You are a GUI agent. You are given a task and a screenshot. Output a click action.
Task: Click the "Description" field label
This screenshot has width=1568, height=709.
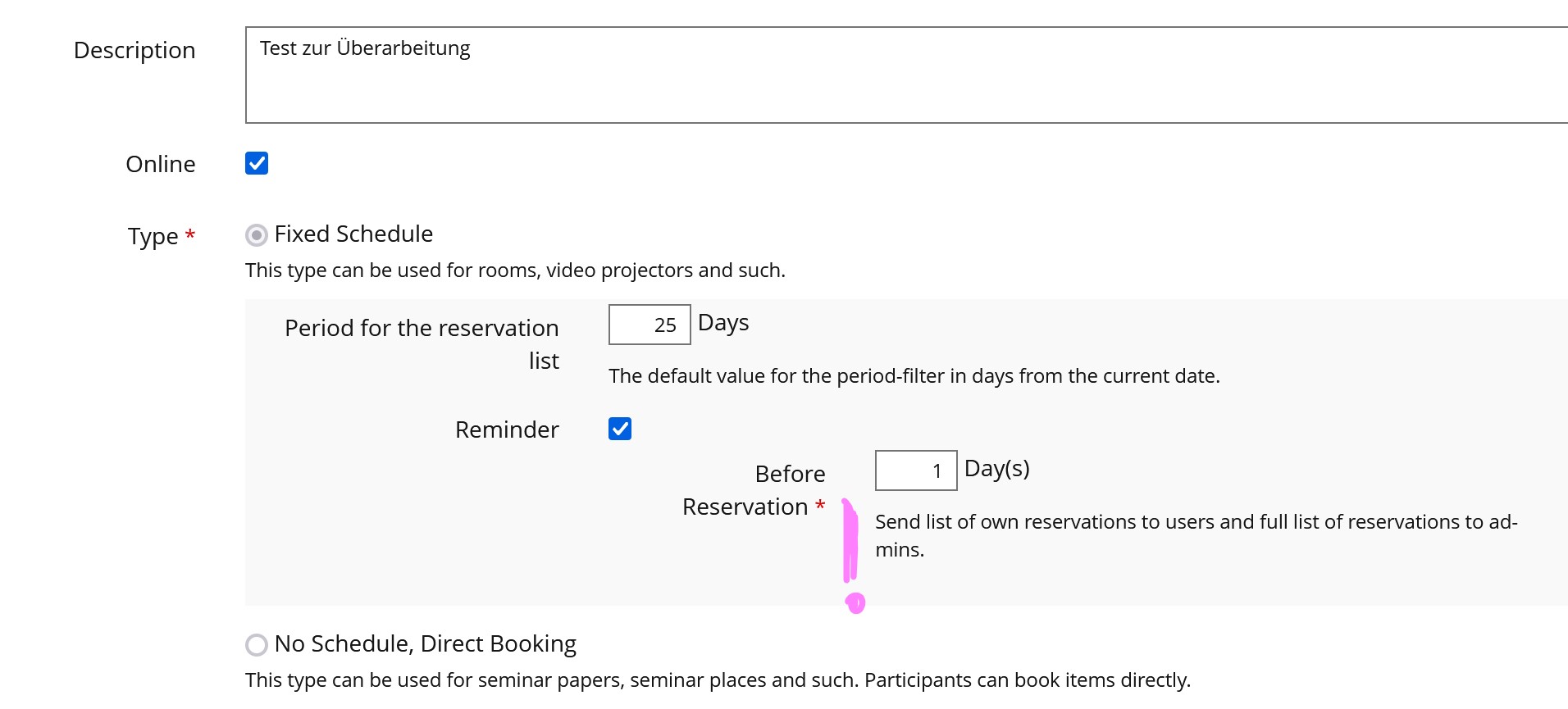tap(134, 51)
